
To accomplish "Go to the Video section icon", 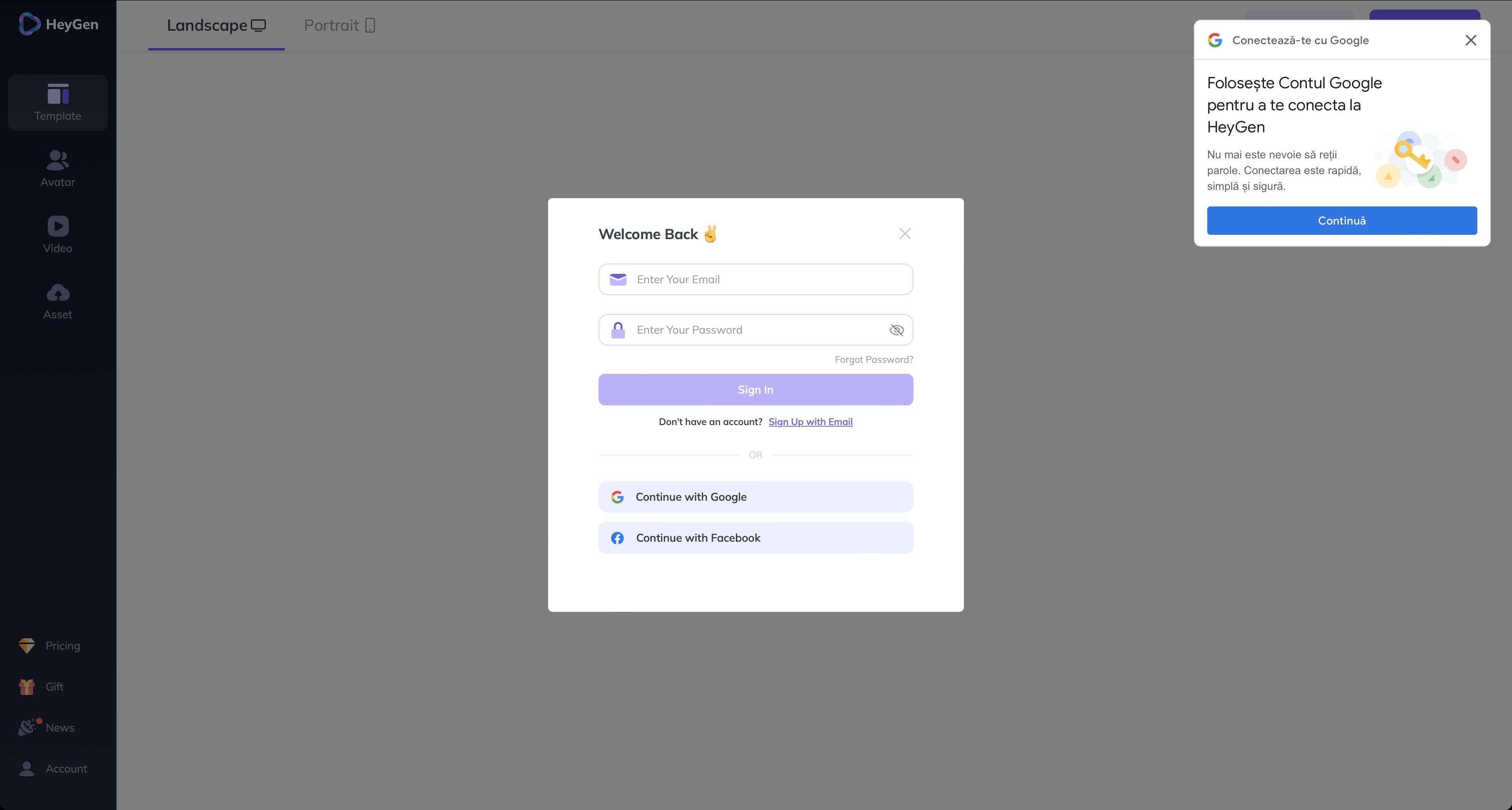I will pos(57,226).
